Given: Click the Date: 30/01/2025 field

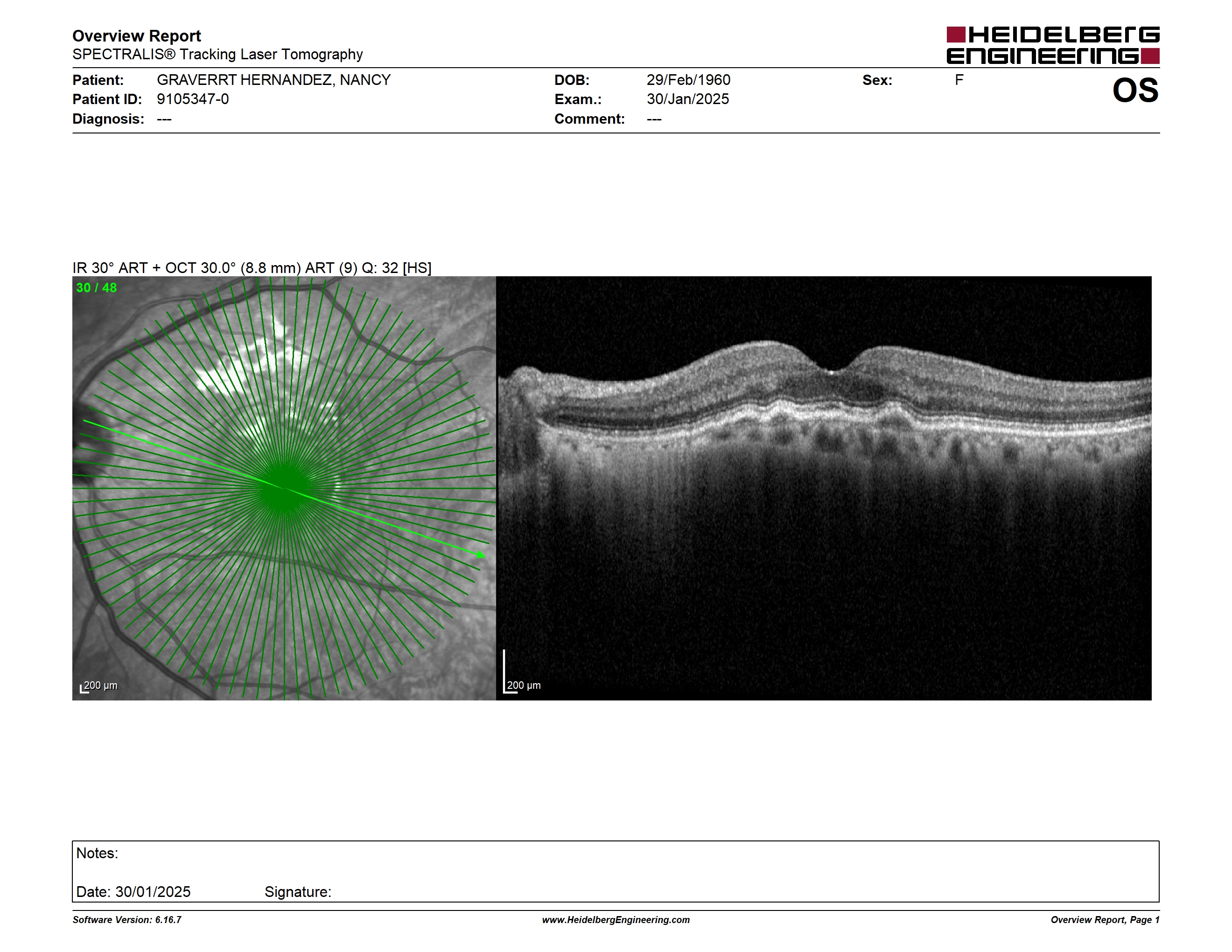Looking at the screenshot, I should coord(133,892).
